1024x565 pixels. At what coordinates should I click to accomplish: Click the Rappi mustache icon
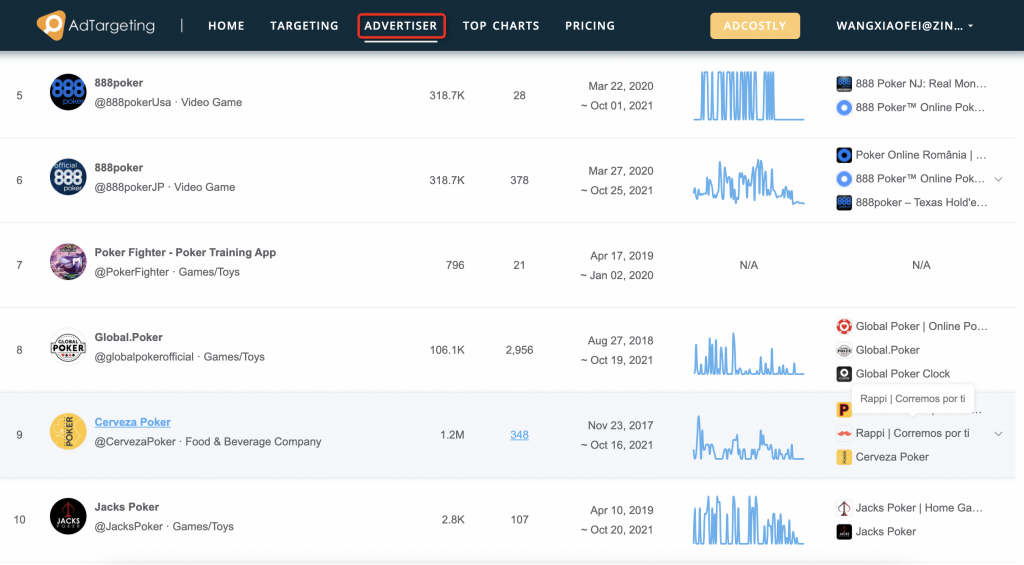tap(844, 433)
